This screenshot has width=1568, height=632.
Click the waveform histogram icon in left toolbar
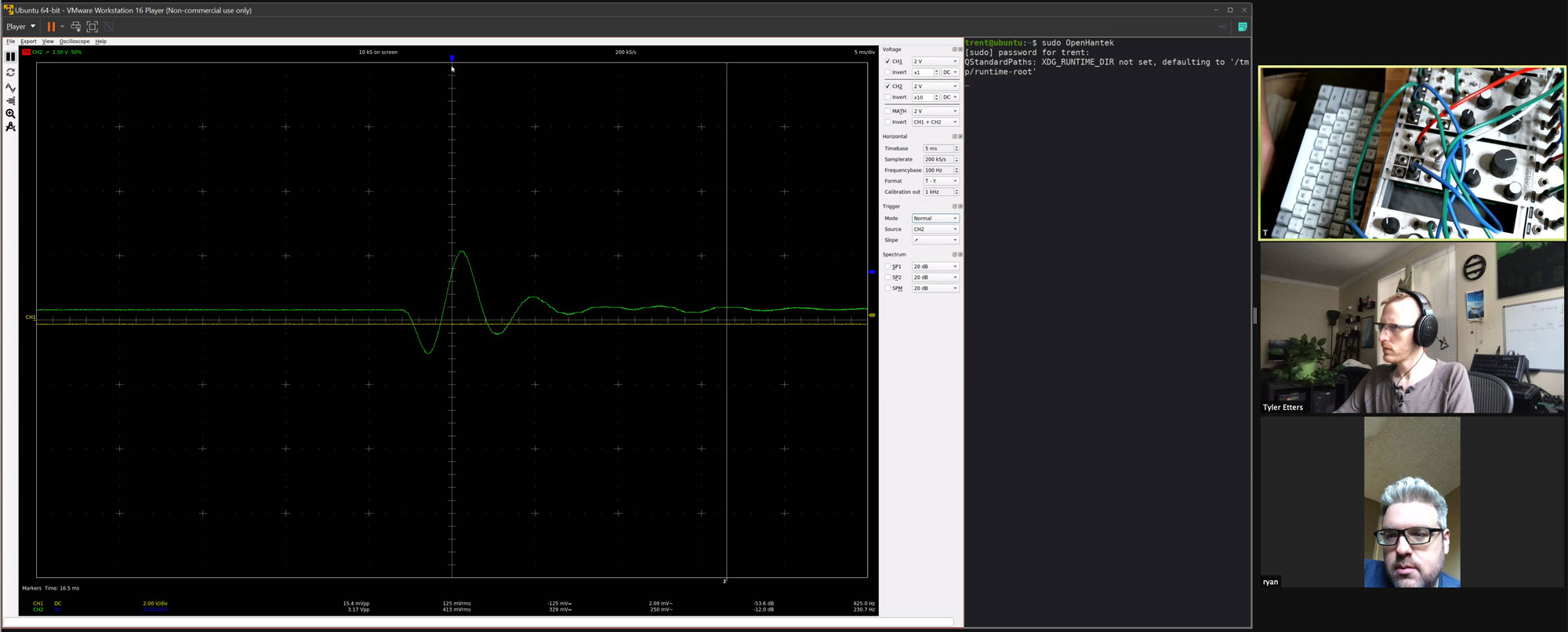click(x=10, y=100)
